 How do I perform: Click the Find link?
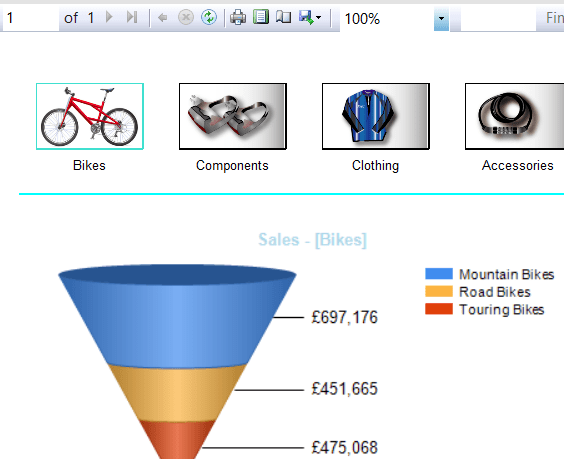pos(554,18)
